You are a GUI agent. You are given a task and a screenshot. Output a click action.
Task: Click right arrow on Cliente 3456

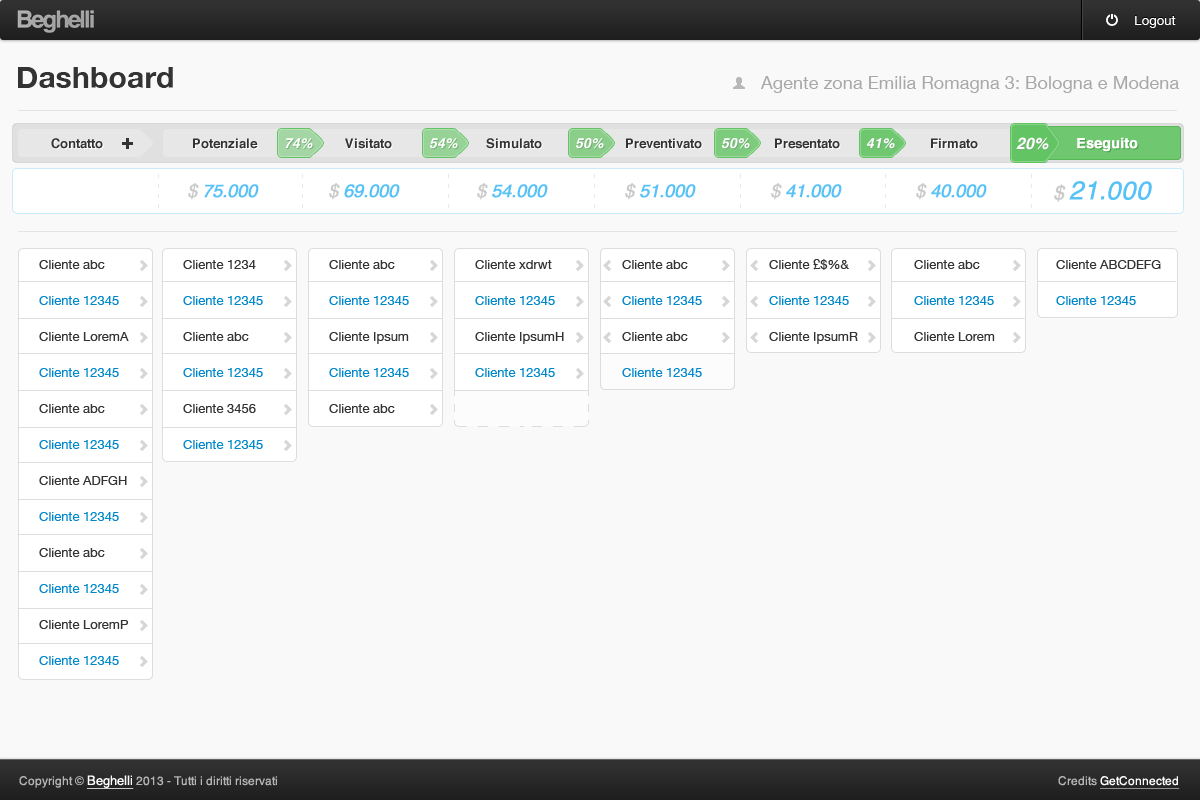[x=288, y=410]
